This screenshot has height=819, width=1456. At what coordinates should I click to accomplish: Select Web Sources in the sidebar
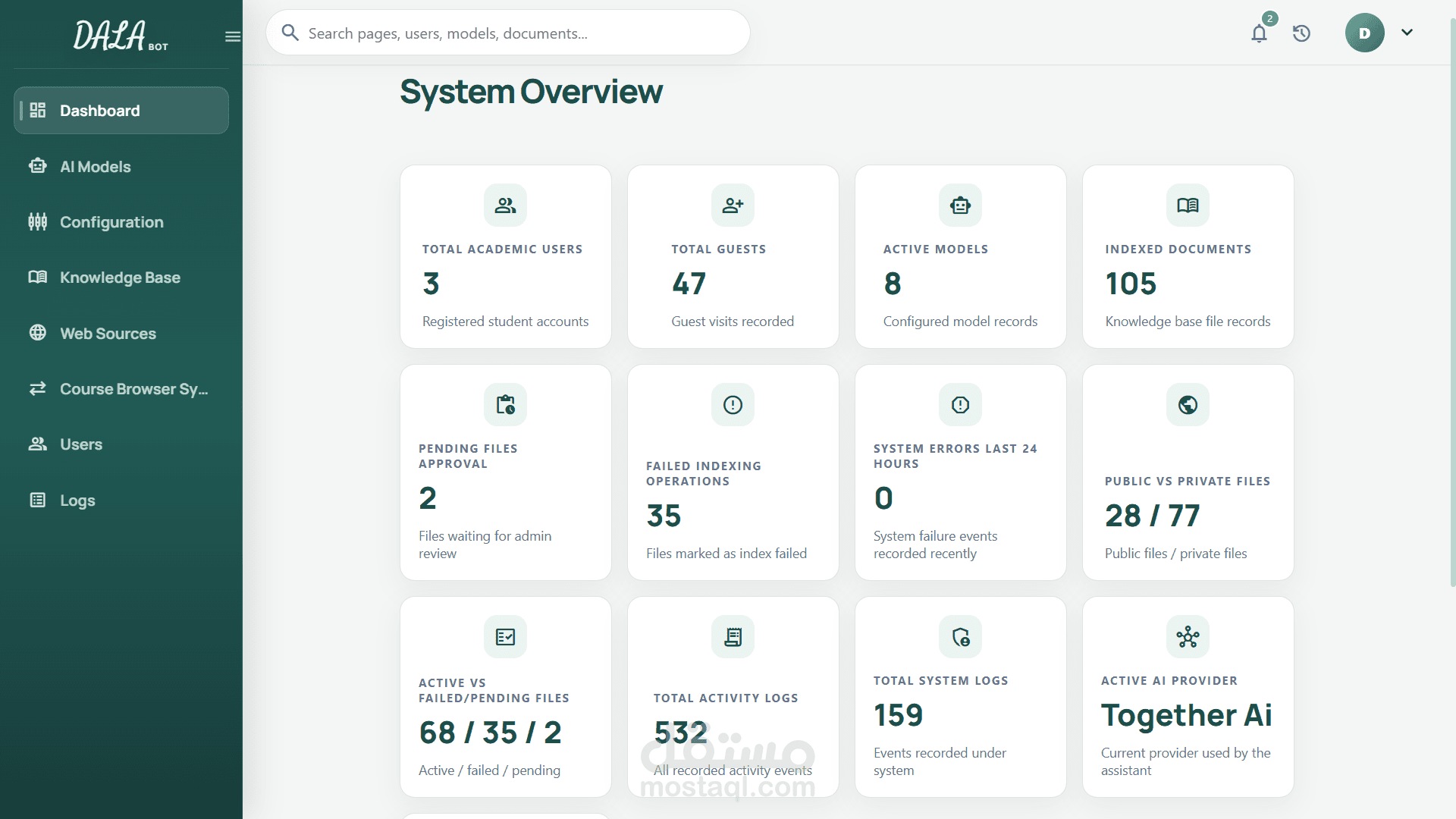(121, 334)
